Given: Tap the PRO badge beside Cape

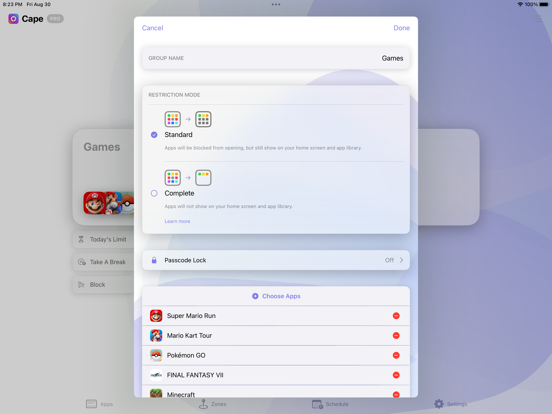Looking at the screenshot, I should click(55, 19).
